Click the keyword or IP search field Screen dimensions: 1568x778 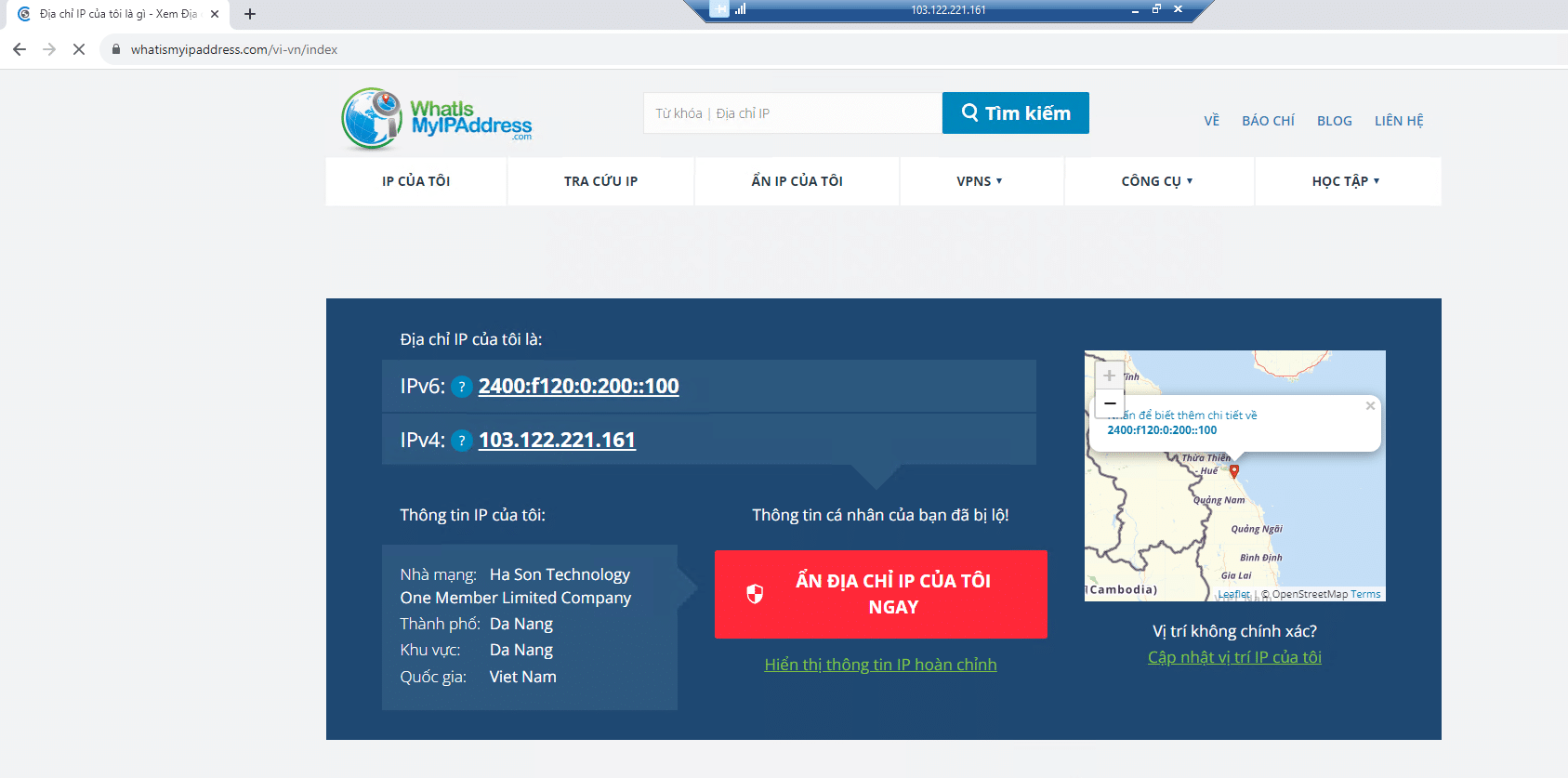[792, 113]
